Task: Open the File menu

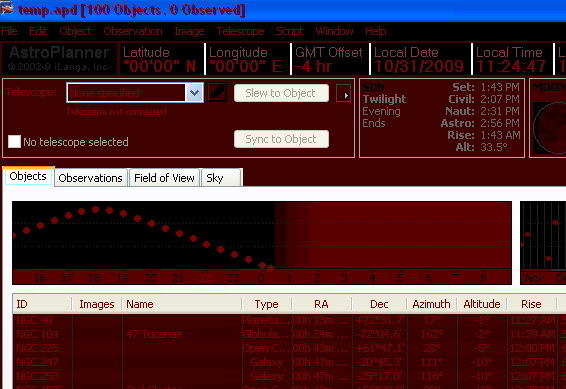Action: tap(9, 31)
